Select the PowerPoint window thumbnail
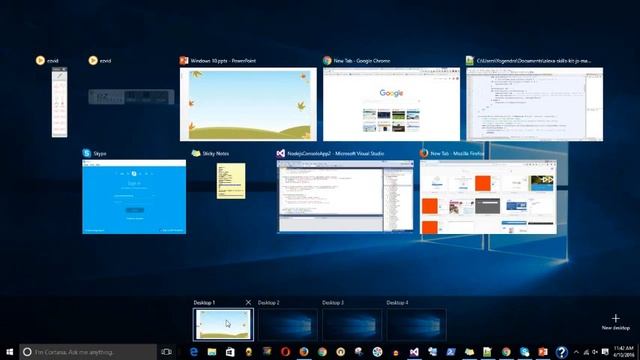The image size is (640, 360). (x=248, y=104)
